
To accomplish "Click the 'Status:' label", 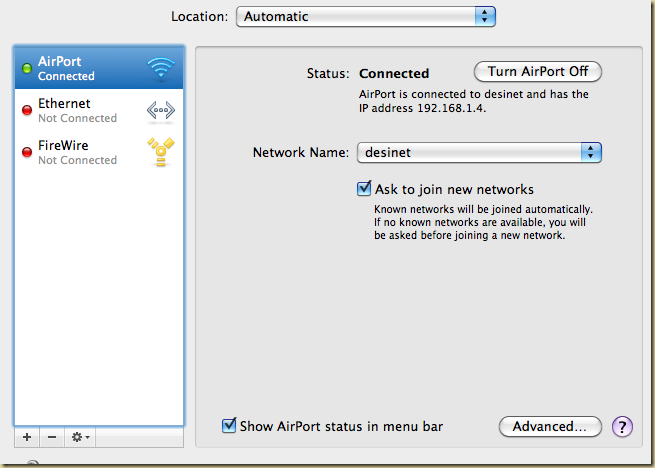I will coord(328,74).
